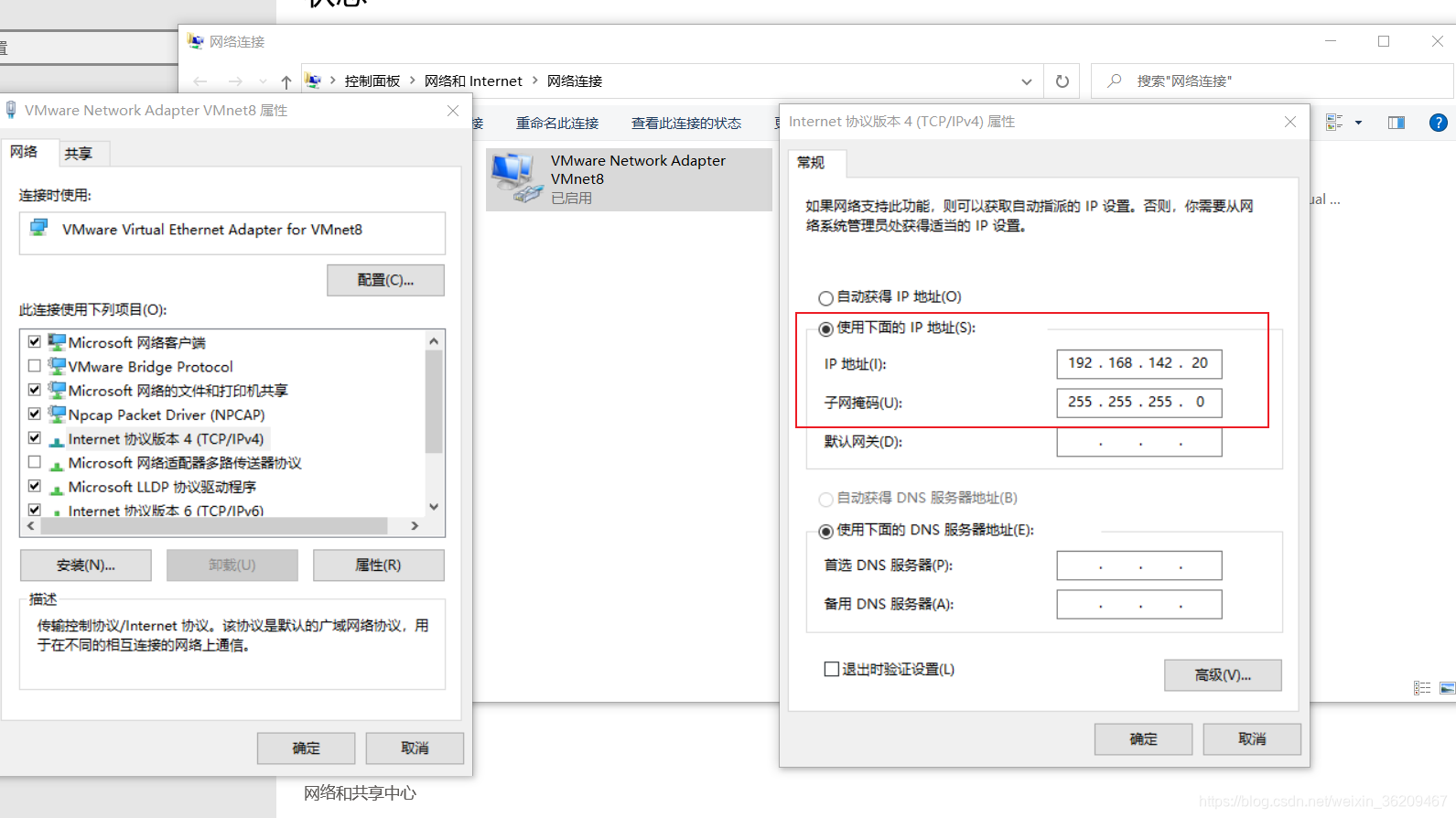Click the forward arrow in Network Connections window
This screenshot has height=818, width=1456.
235,81
